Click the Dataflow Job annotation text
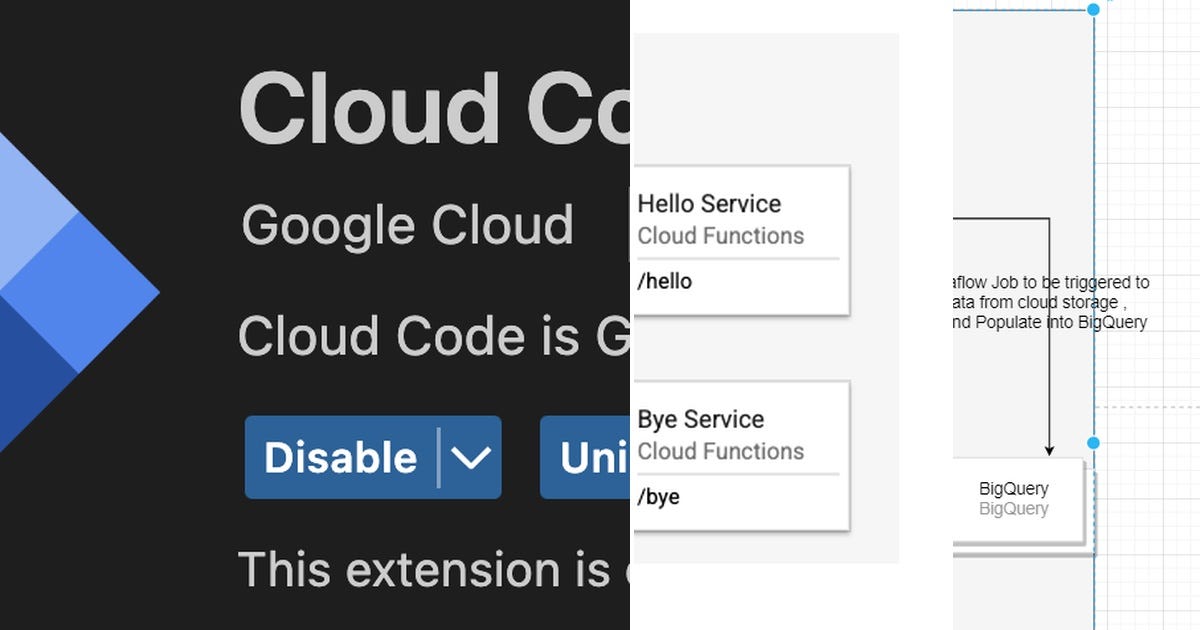The height and width of the screenshot is (630, 1200). (x=1045, y=302)
